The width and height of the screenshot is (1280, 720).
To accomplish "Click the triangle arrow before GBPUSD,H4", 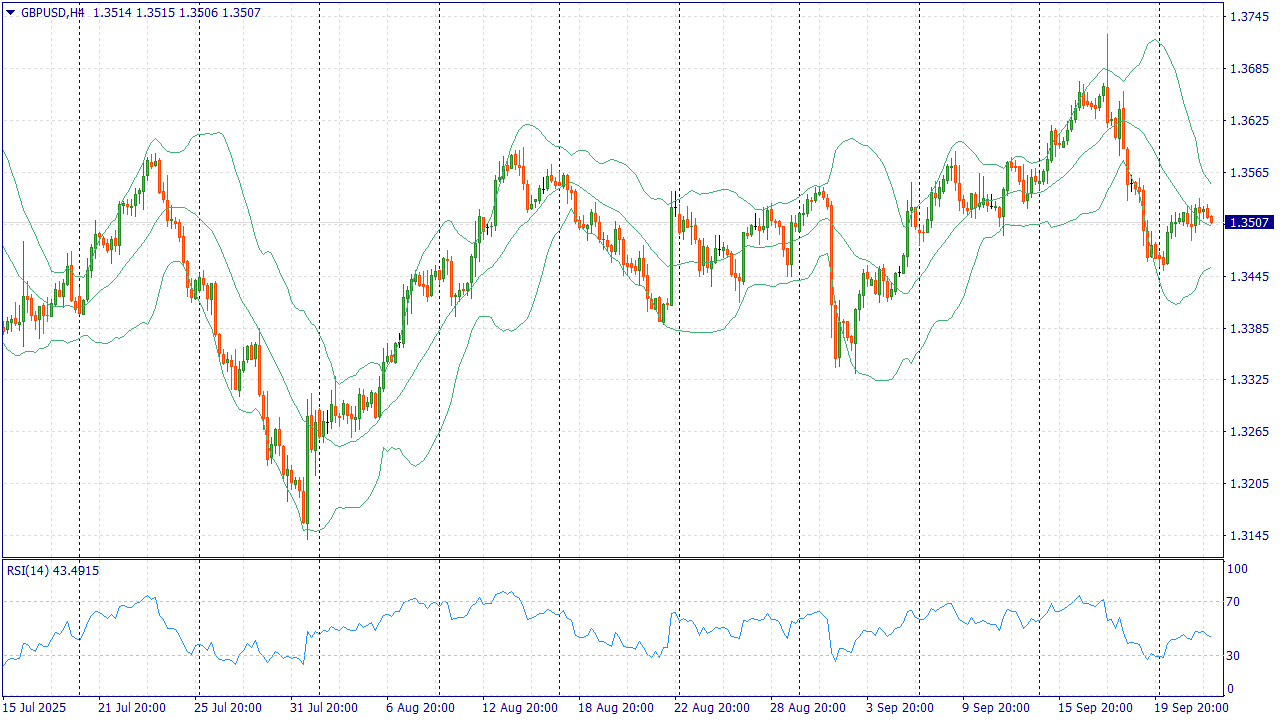I will tap(10, 13).
